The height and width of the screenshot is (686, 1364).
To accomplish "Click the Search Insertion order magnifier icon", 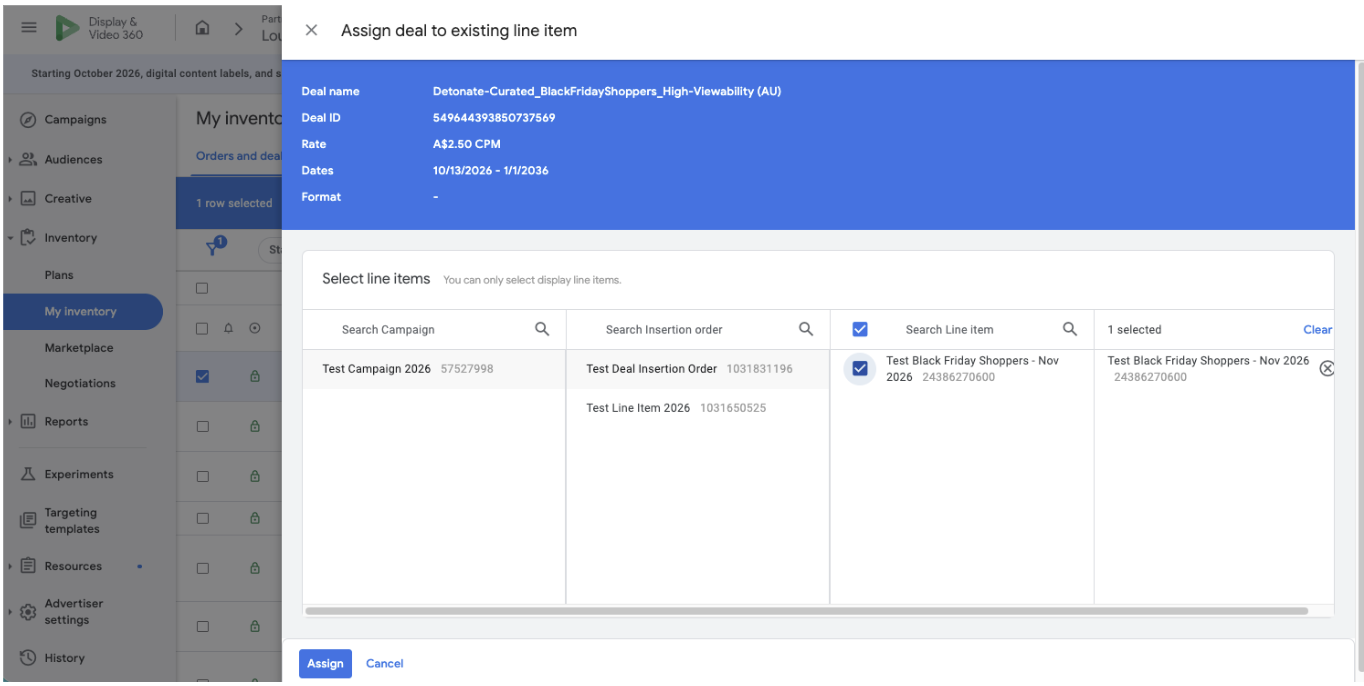I will point(806,329).
